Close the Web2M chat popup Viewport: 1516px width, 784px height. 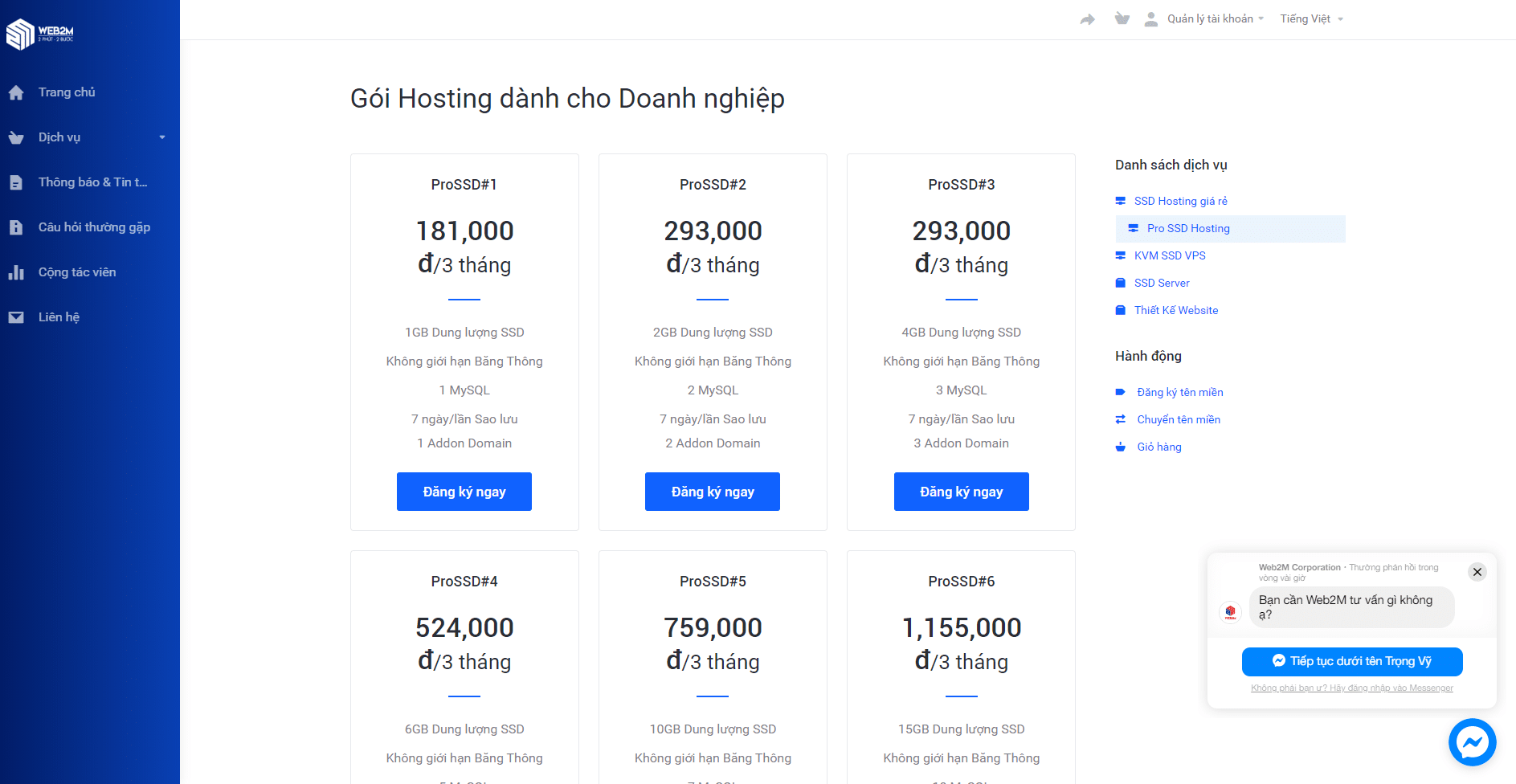[x=1477, y=572]
